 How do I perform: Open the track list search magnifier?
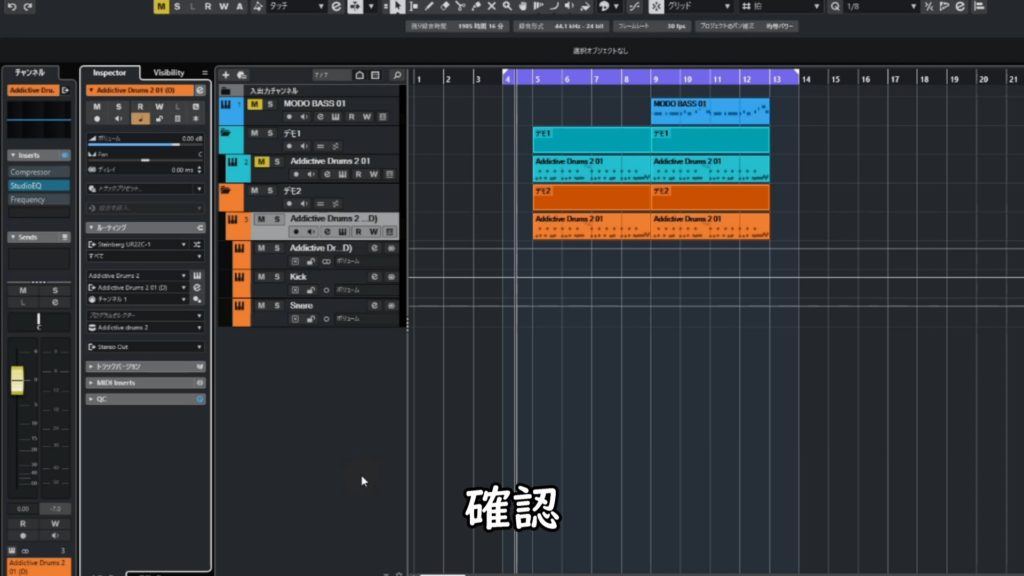pos(397,75)
